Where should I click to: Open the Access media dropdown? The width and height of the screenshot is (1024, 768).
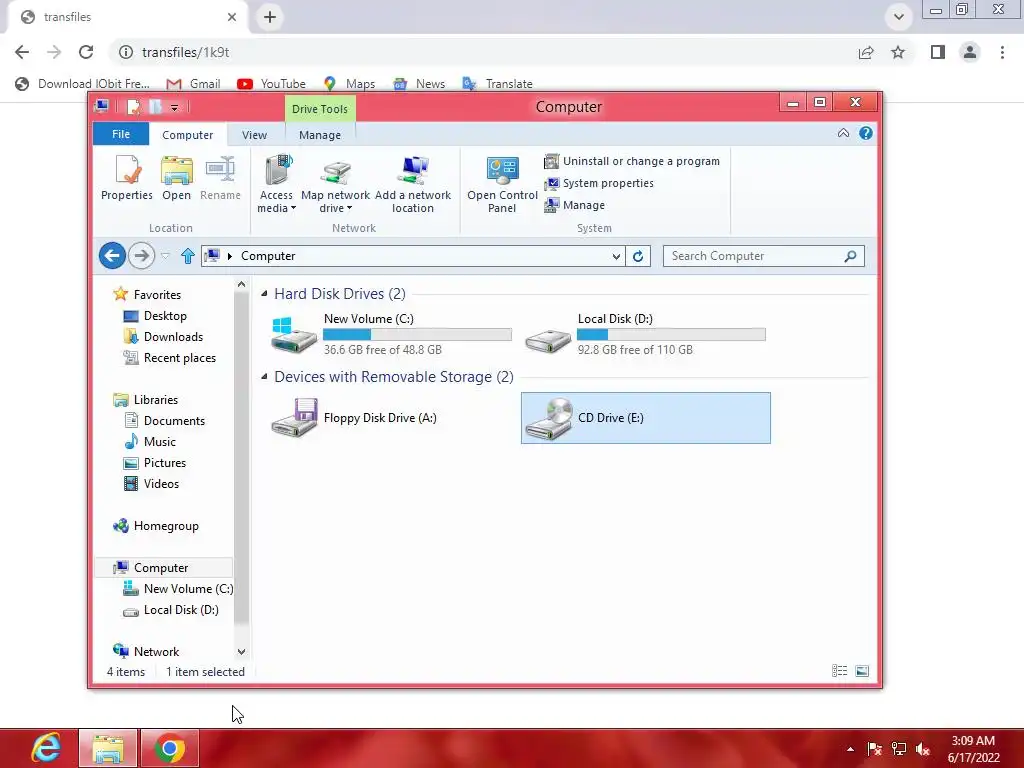pos(276,184)
